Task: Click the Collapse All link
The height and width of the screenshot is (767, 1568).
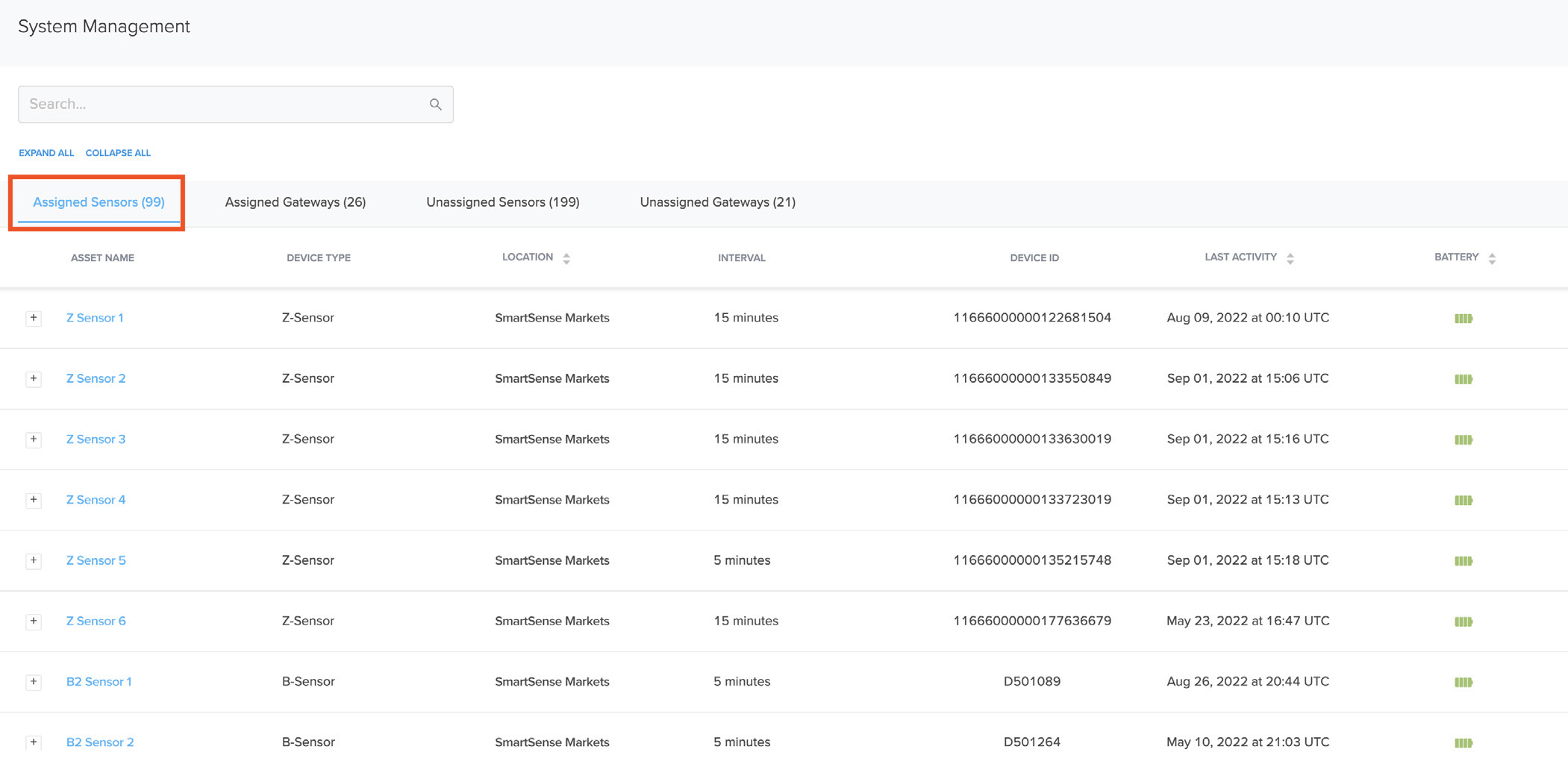Action: pyautogui.click(x=118, y=153)
